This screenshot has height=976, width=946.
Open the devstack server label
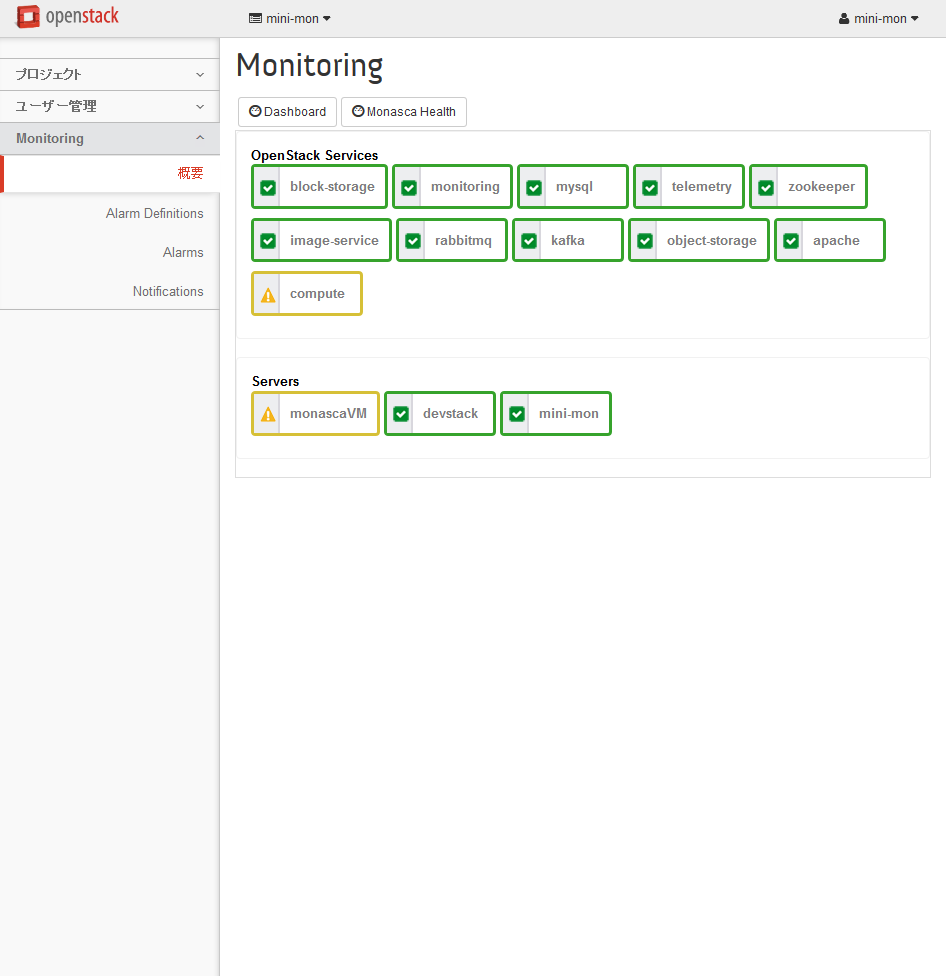[451, 413]
